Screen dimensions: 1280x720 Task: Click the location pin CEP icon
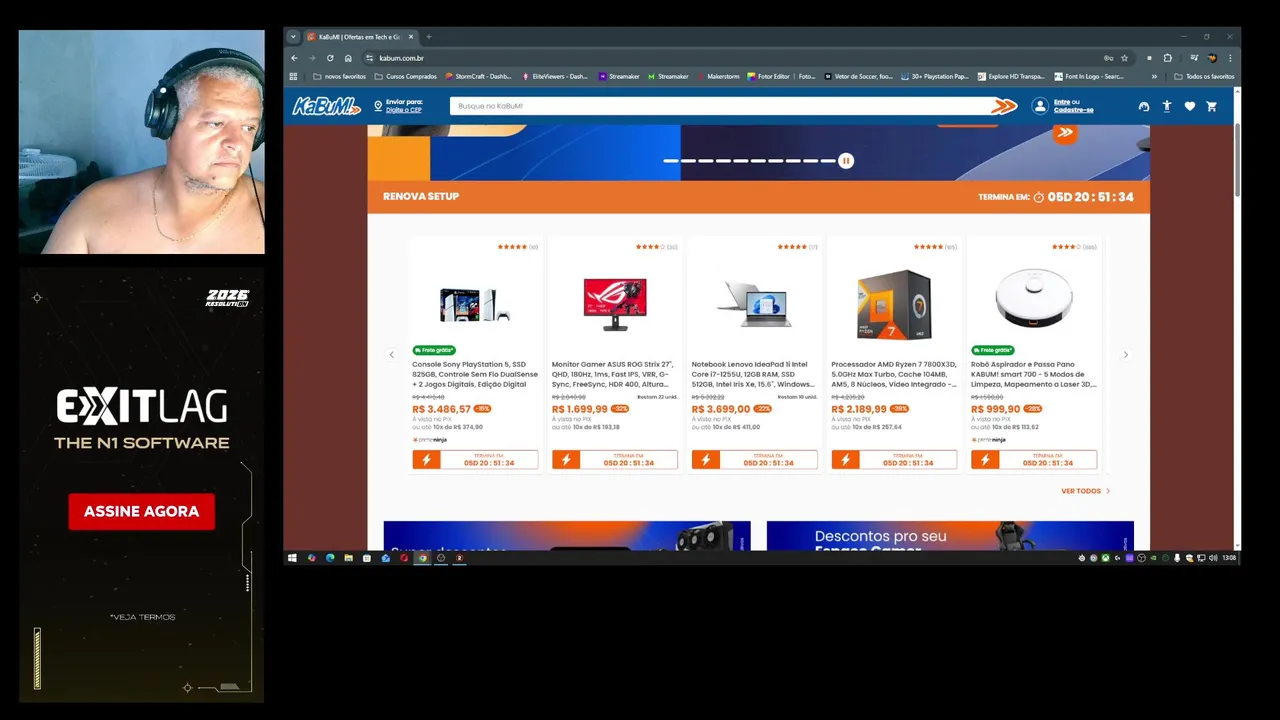(378, 106)
